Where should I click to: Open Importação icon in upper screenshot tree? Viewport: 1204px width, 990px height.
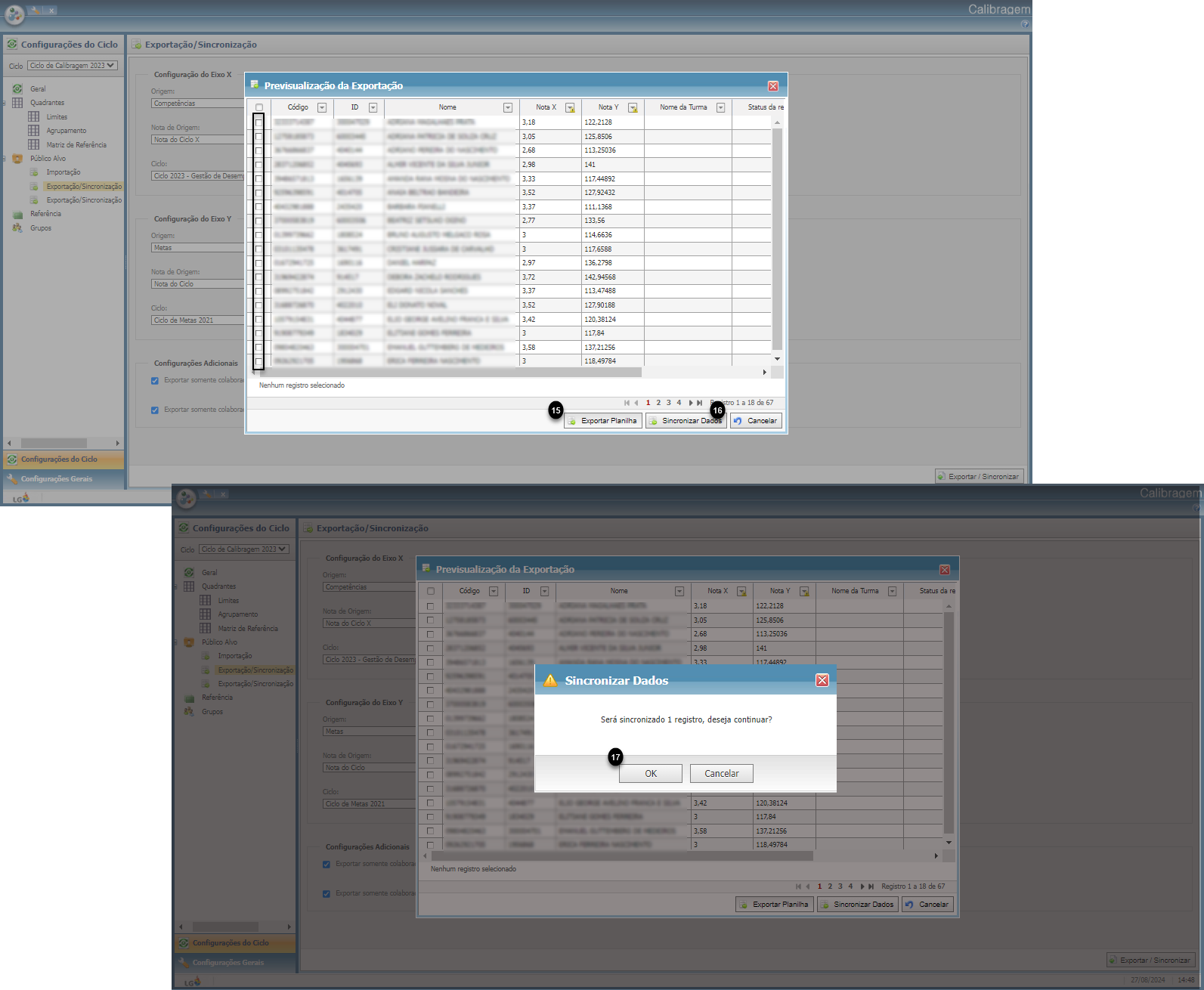pyautogui.click(x=34, y=172)
